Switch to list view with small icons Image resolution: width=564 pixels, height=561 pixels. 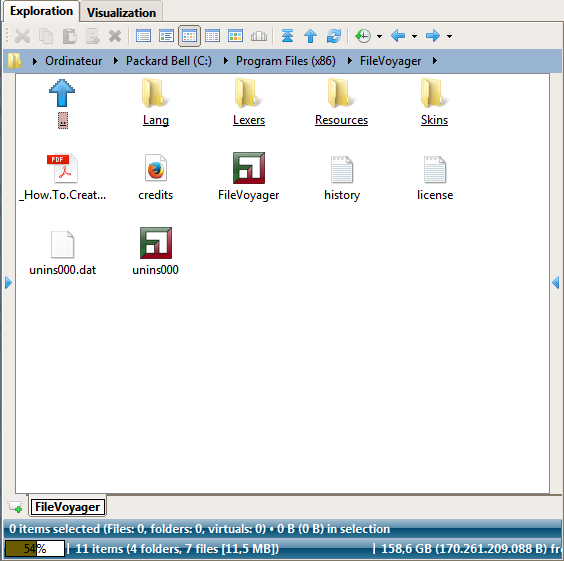[166, 36]
